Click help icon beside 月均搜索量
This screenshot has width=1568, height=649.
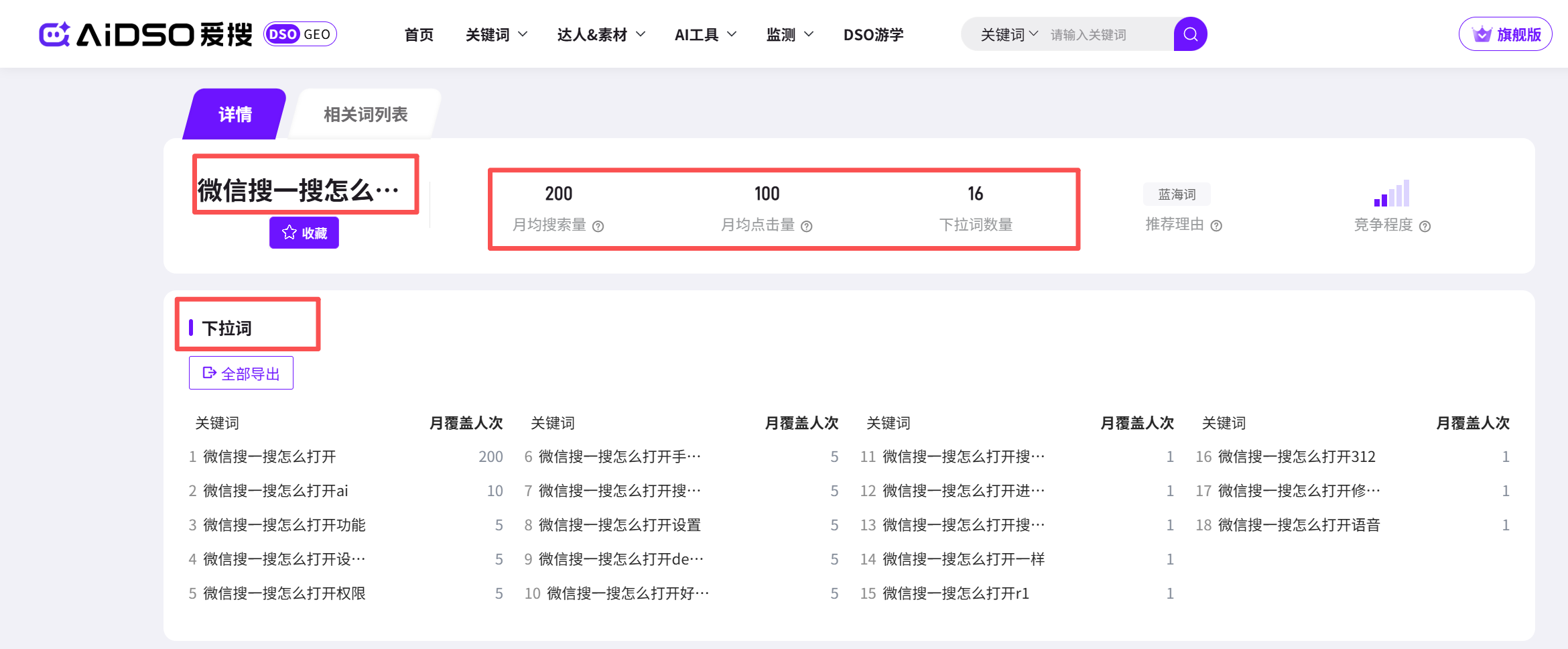[598, 227]
